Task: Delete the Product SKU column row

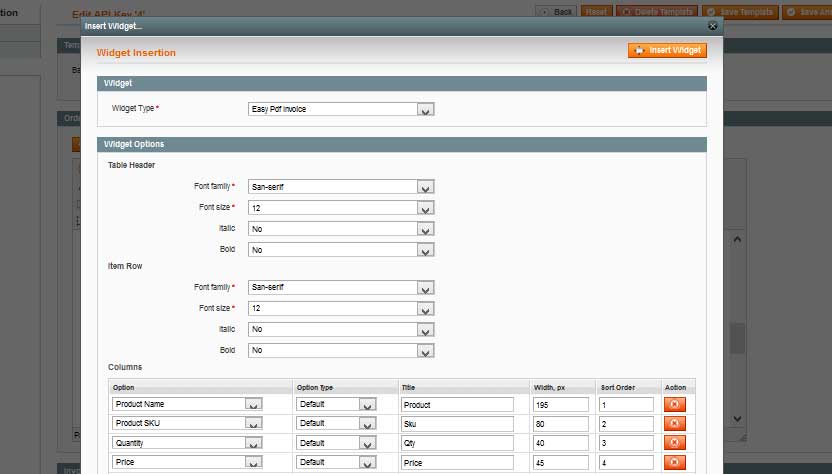Action: [674, 424]
